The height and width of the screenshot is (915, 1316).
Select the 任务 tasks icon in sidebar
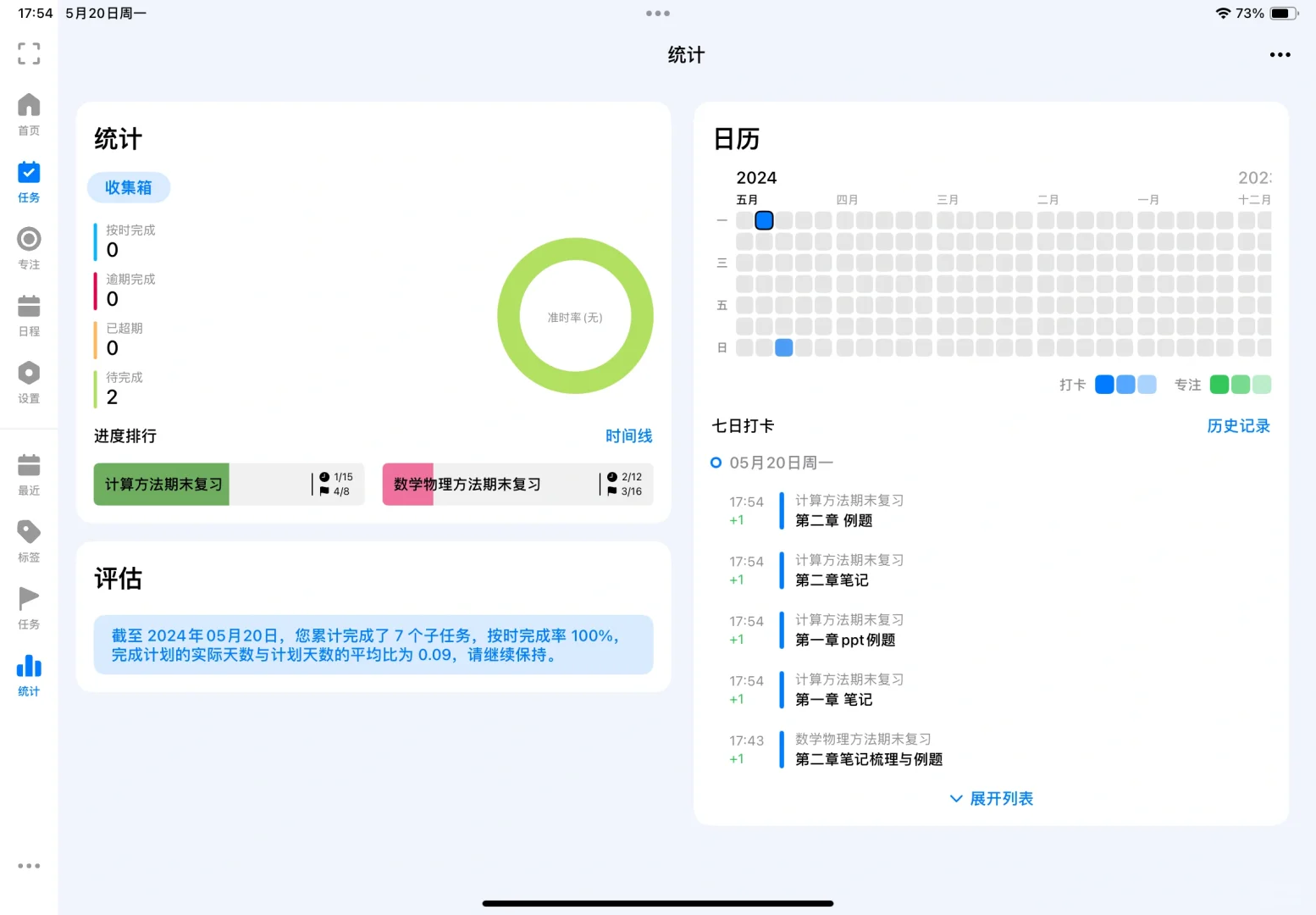pos(28,180)
